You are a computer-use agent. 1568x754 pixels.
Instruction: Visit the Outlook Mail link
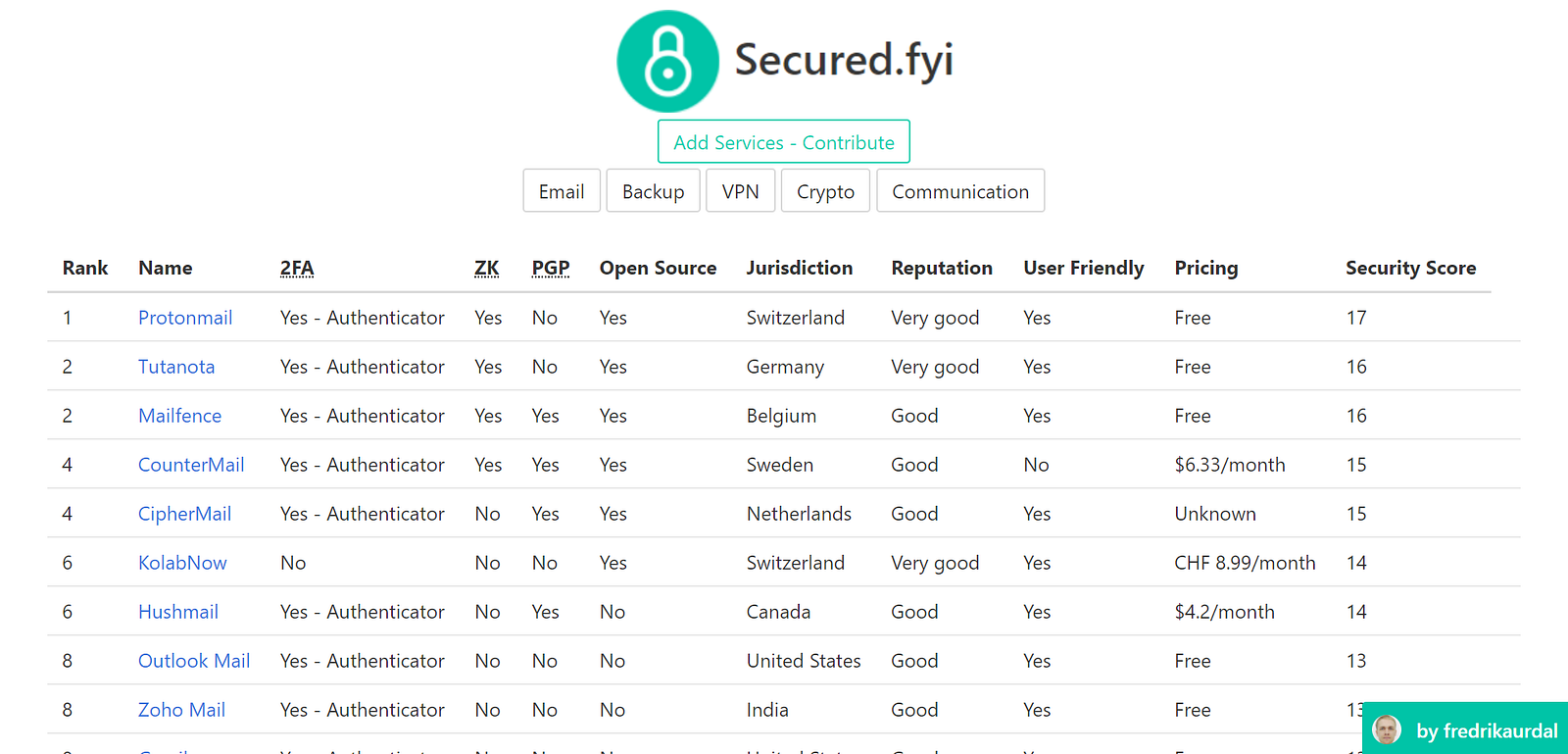(x=194, y=661)
